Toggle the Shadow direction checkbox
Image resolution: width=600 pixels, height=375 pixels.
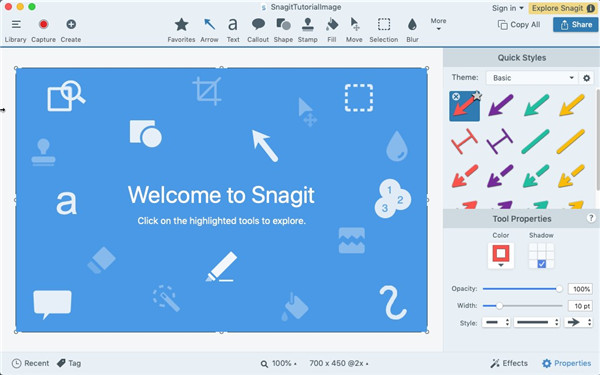tap(541, 264)
